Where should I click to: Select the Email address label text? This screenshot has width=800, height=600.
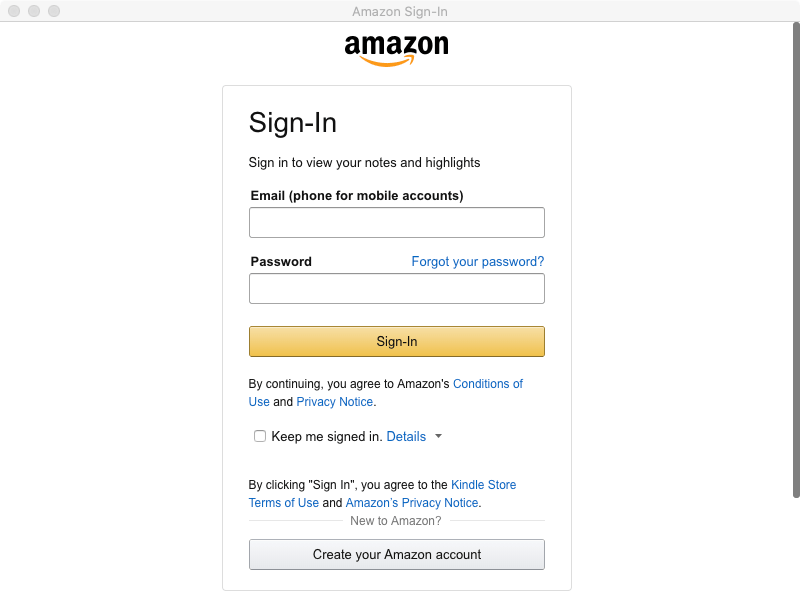pos(356,195)
